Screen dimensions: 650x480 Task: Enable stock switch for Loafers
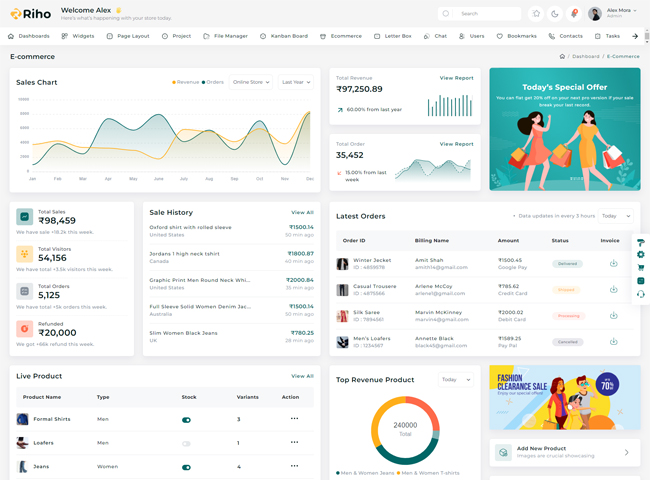pyautogui.click(x=186, y=443)
